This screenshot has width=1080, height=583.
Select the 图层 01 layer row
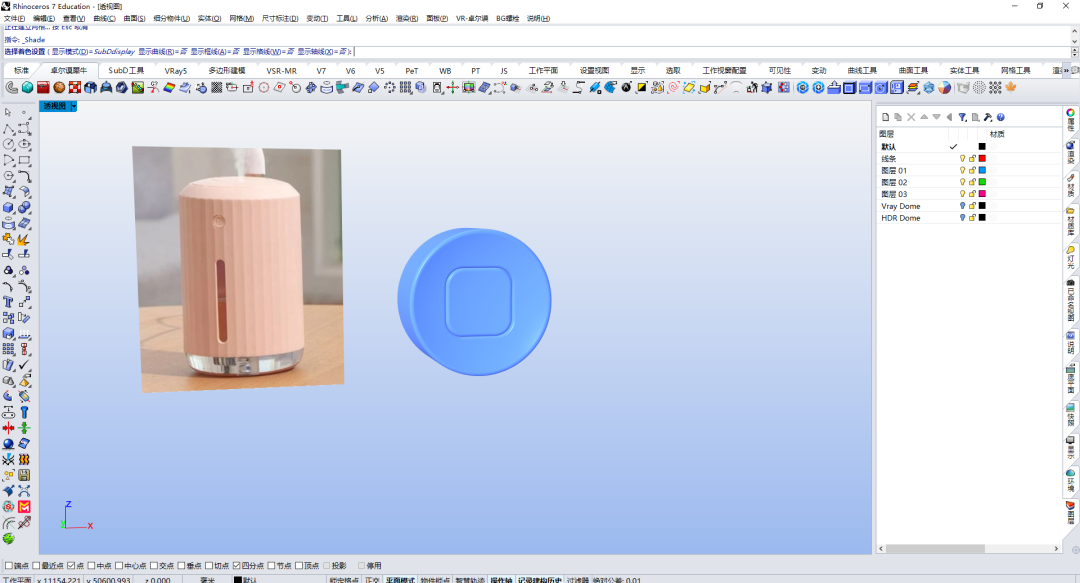[971, 170]
